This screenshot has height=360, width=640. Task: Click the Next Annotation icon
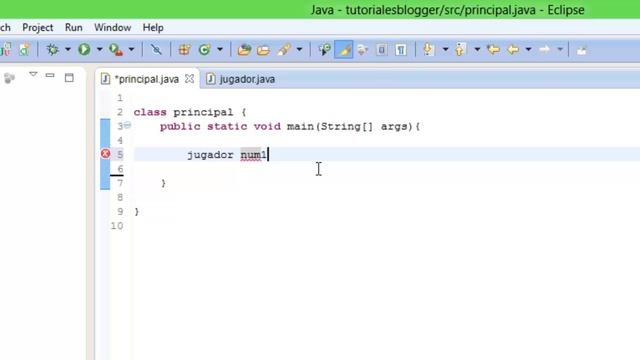(428, 50)
